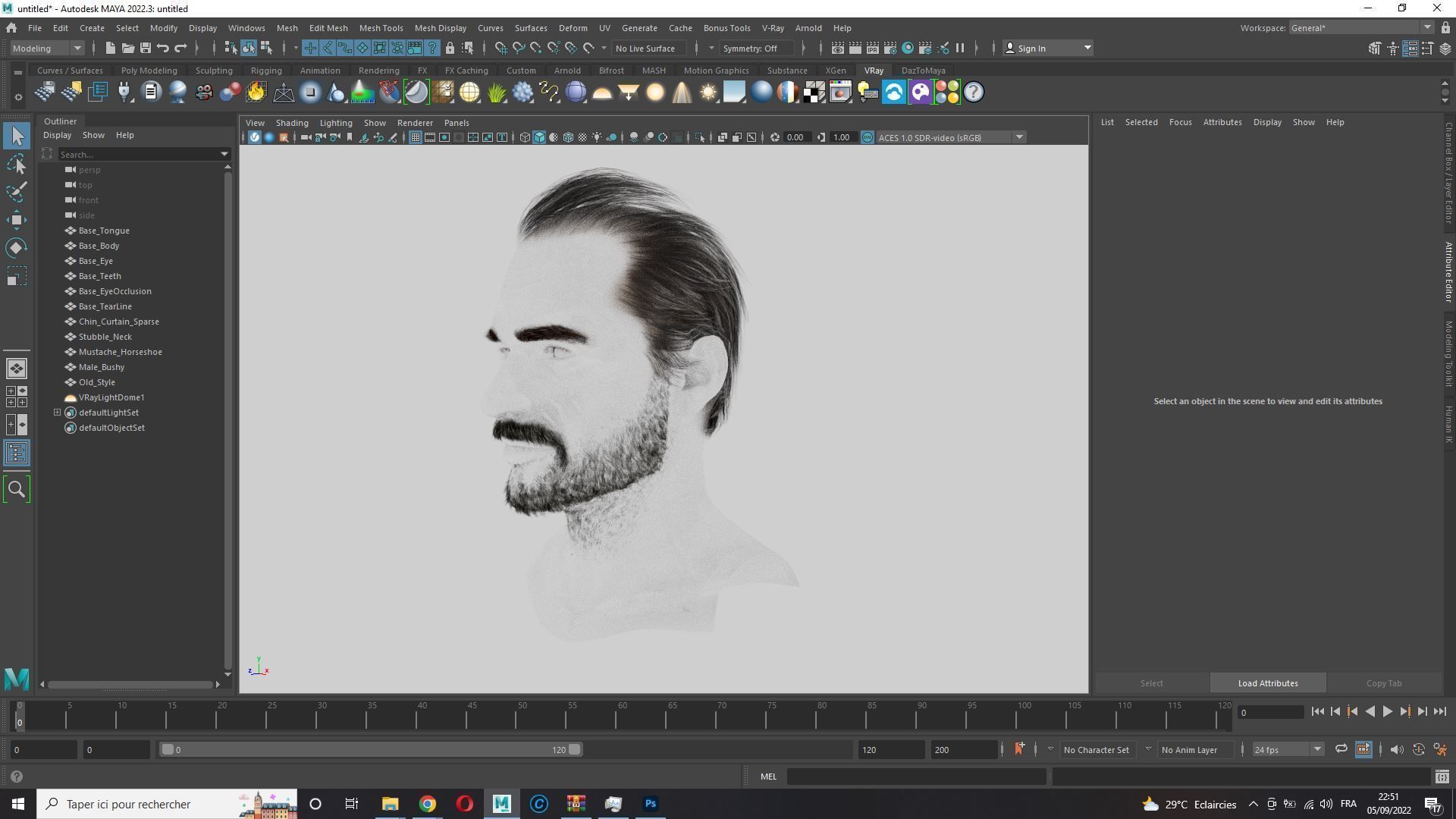
Task: Open the Mesh Tools menu
Action: tap(381, 28)
